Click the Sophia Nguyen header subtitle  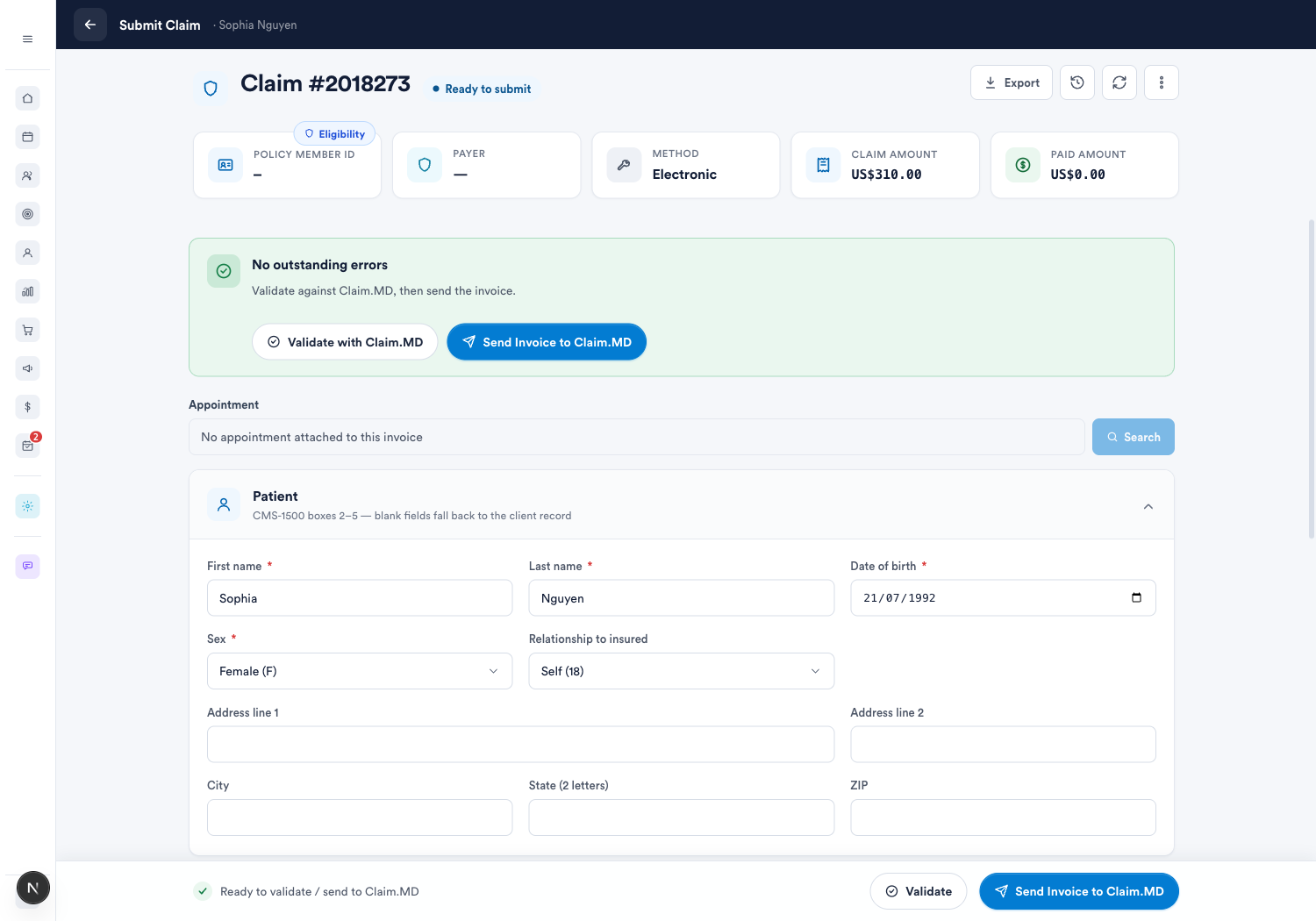click(x=257, y=25)
